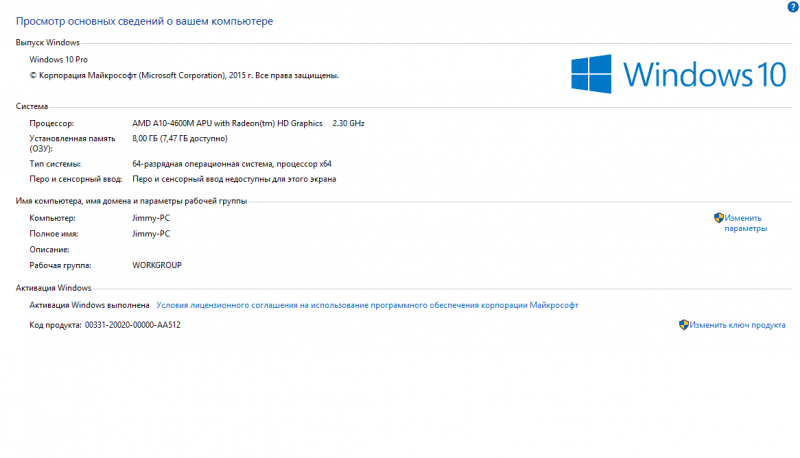
Task: Click the product code 00331-20020-00000-AA512
Action: tap(133, 325)
